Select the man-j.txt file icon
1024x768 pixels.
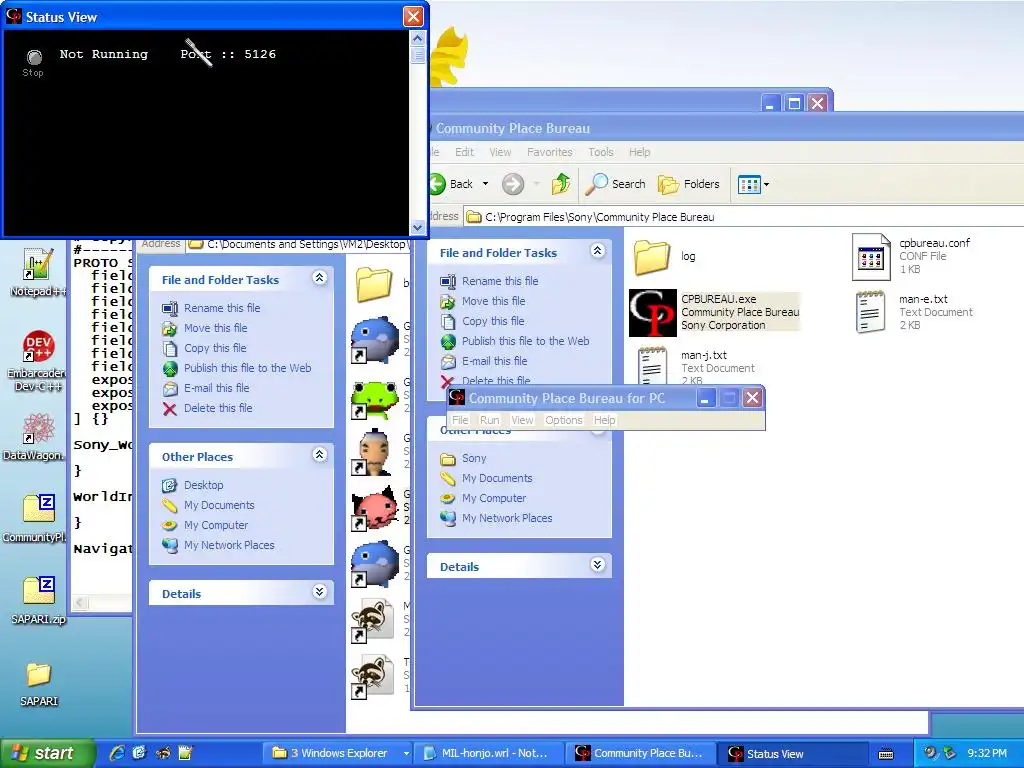(x=652, y=366)
